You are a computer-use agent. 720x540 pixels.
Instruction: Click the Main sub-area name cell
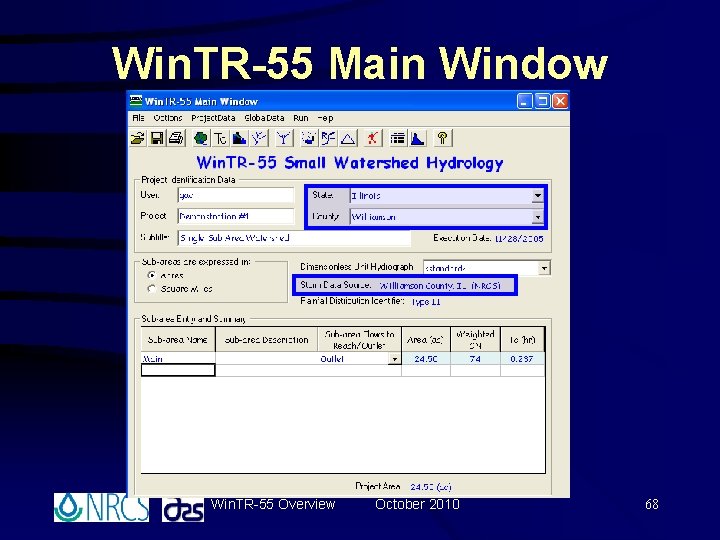[178, 359]
